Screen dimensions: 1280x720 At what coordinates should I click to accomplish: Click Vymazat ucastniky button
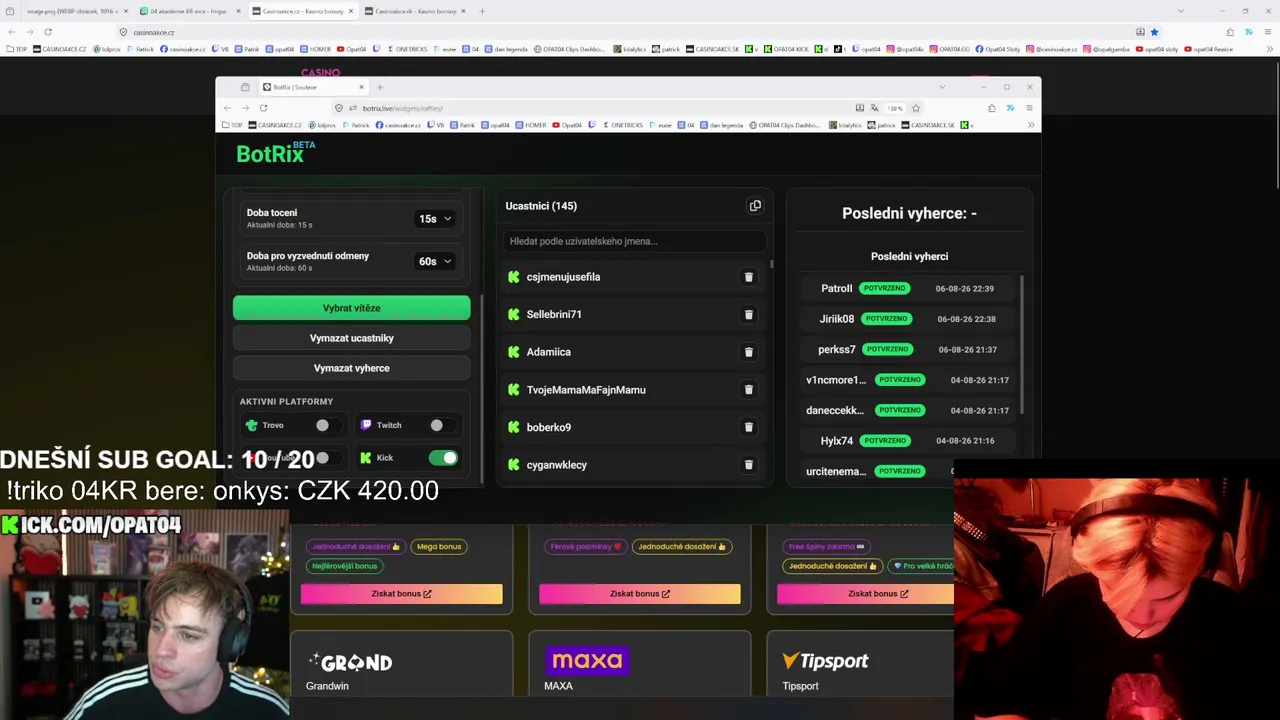[352, 338]
